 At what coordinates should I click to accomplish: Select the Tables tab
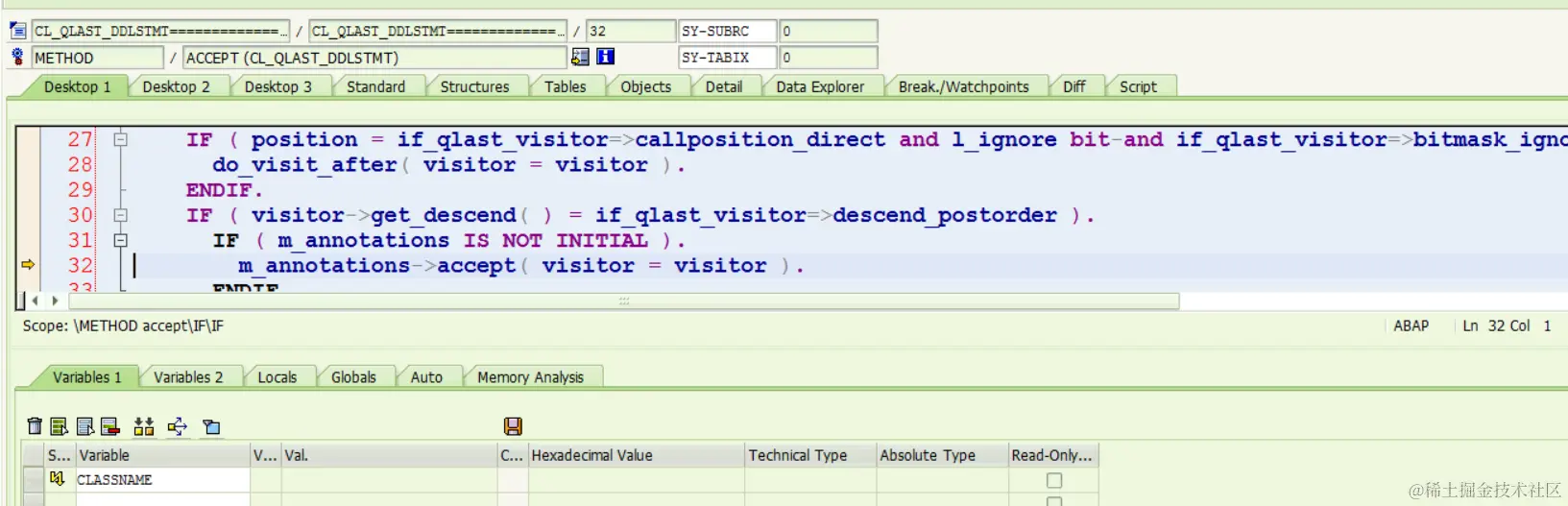pos(565,86)
